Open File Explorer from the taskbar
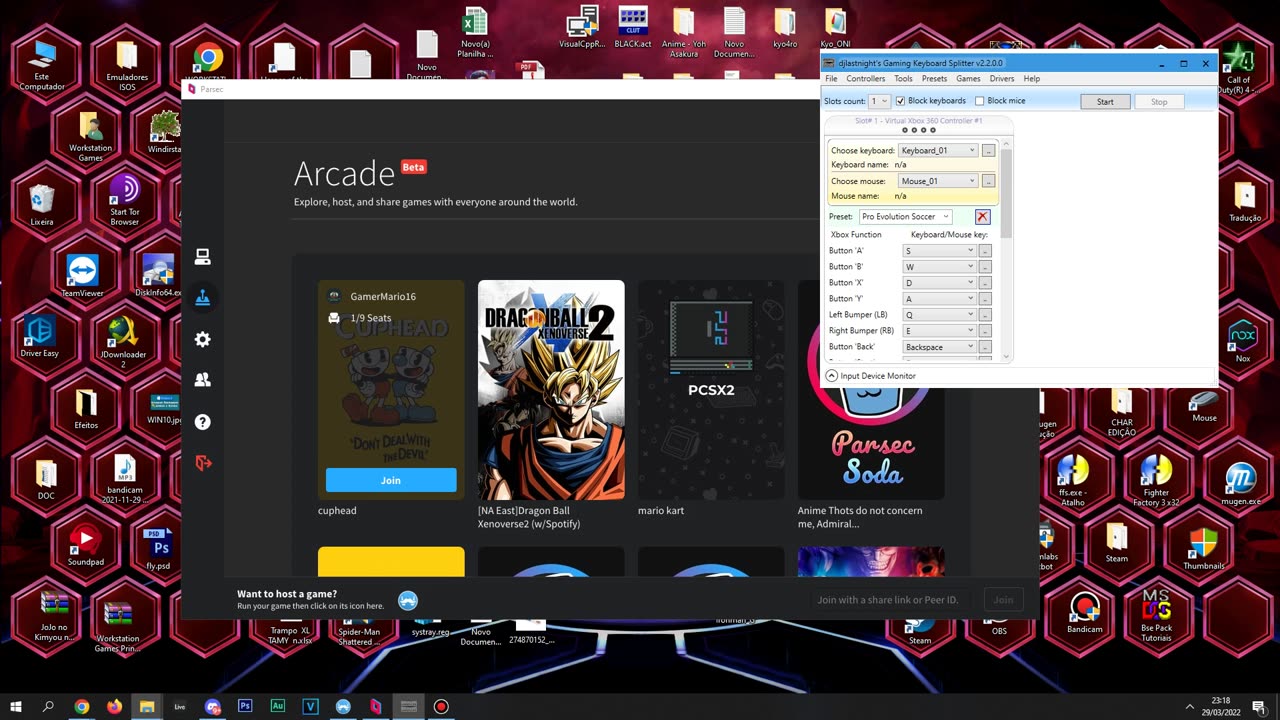 tap(147, 706)
